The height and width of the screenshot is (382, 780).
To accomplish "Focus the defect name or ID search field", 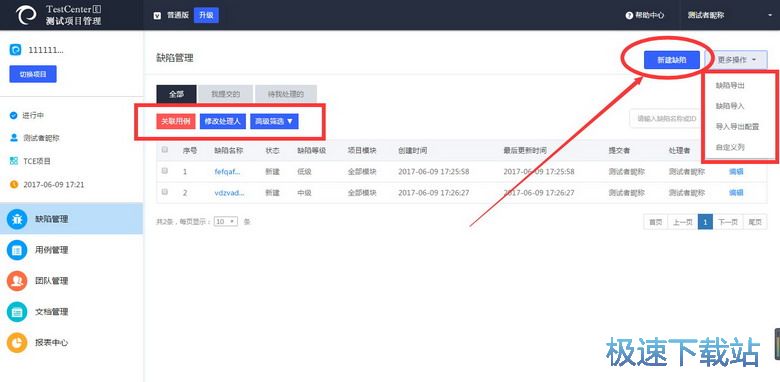I will pyautogui.click(x=667, y=118).
